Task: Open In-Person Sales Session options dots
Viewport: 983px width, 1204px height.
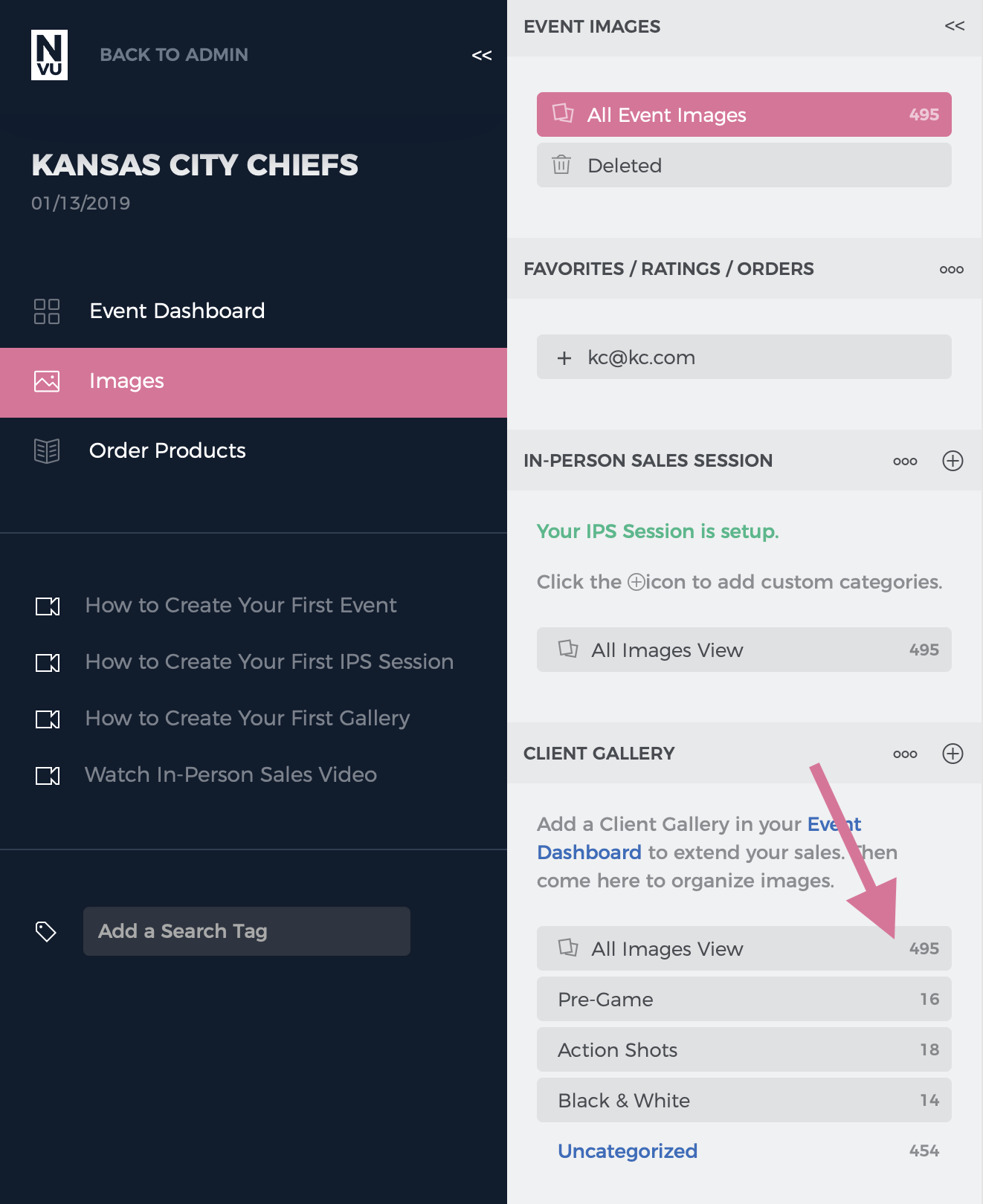Action: tap(905, 461)
